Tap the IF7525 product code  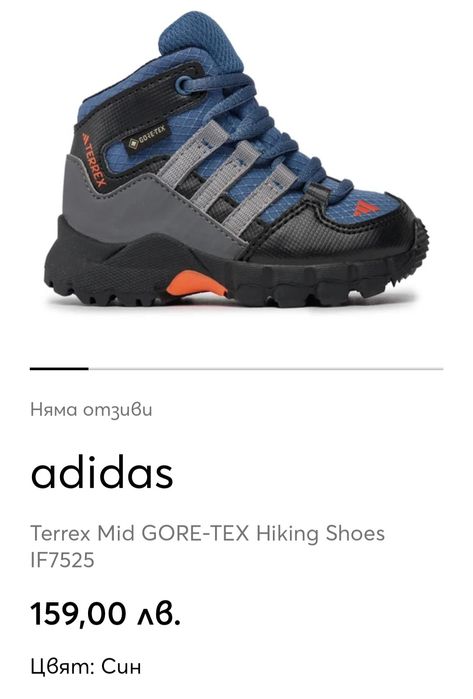pos(62,560)
